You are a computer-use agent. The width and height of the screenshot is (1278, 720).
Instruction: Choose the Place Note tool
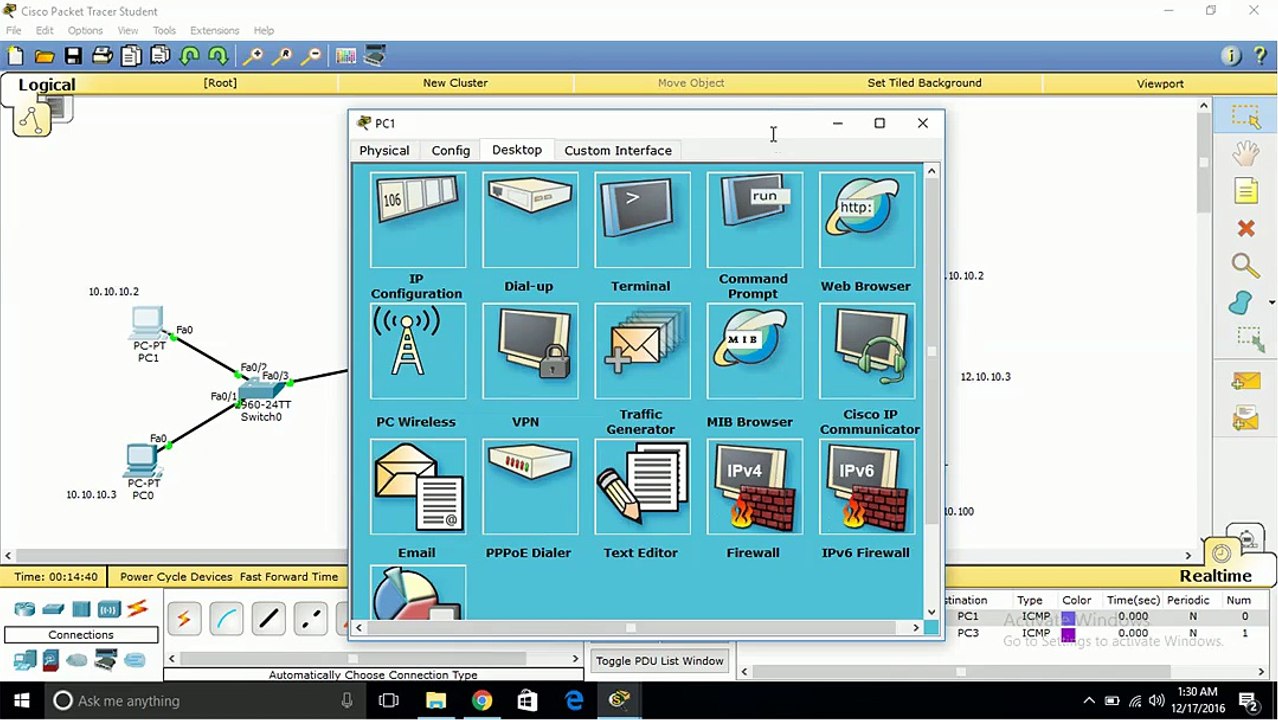point(1246,191)
